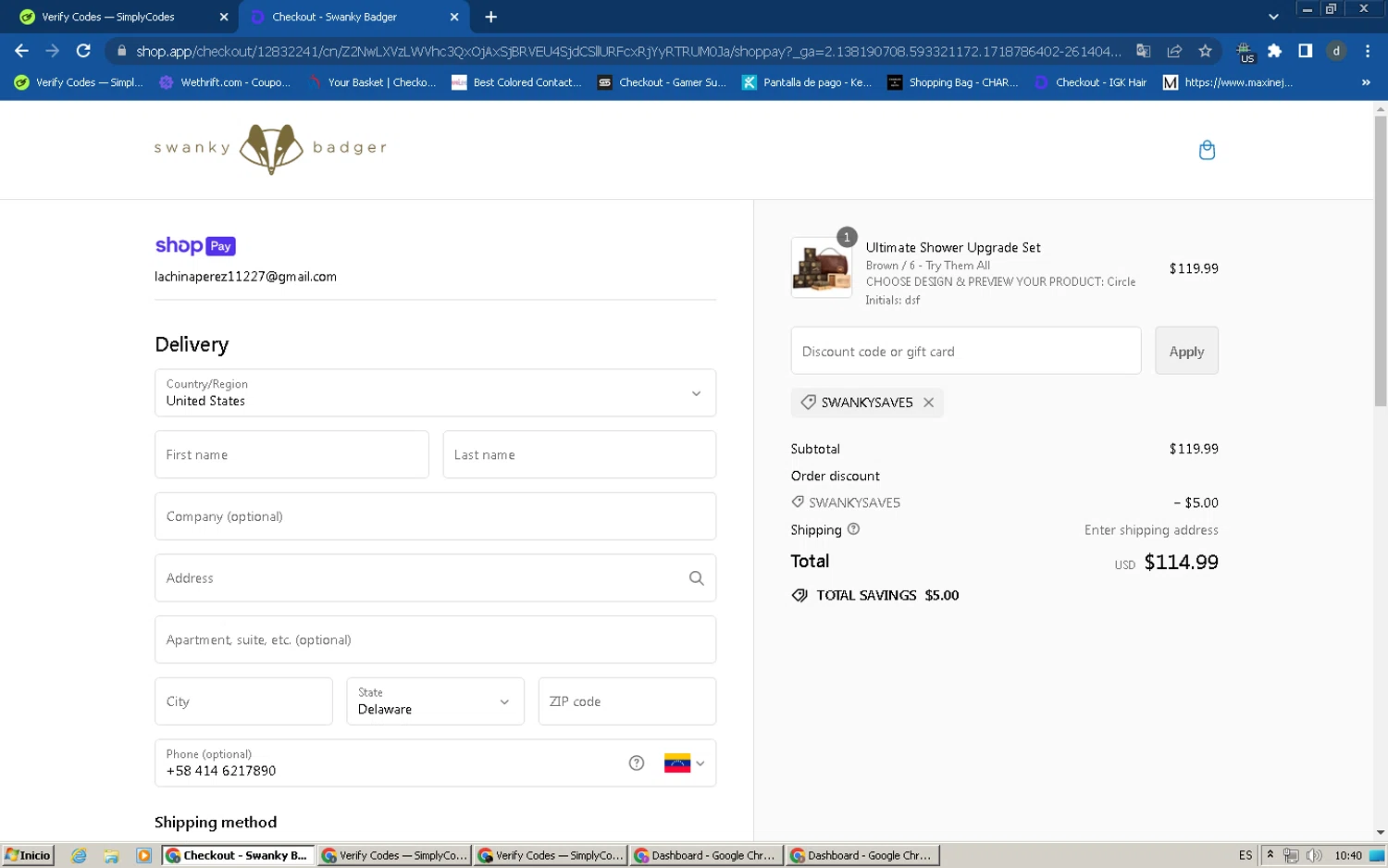Open the Checkout - IGK Hair bookmark

1090,82
